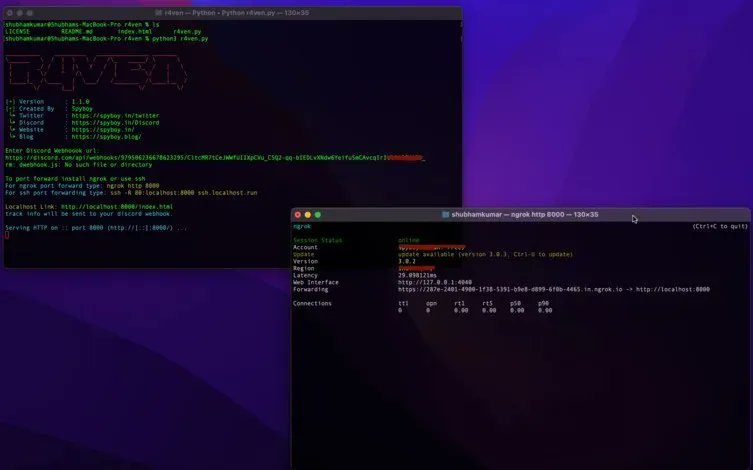Click the version number 1.1.0
Screen dimensions: 753x470
pos(80,102)
